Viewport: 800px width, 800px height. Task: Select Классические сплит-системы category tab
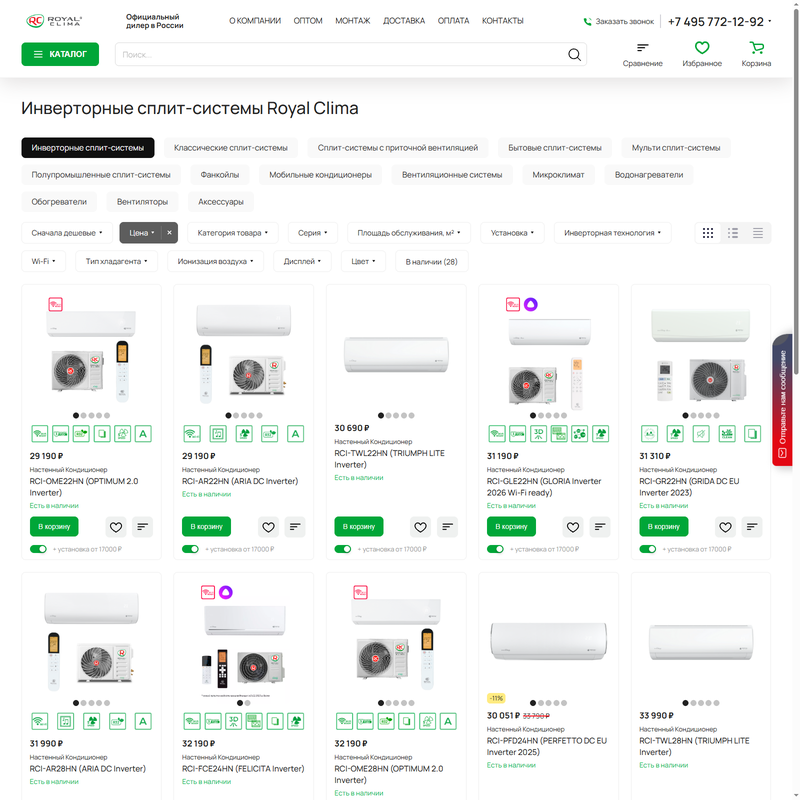tap(231, 148)
